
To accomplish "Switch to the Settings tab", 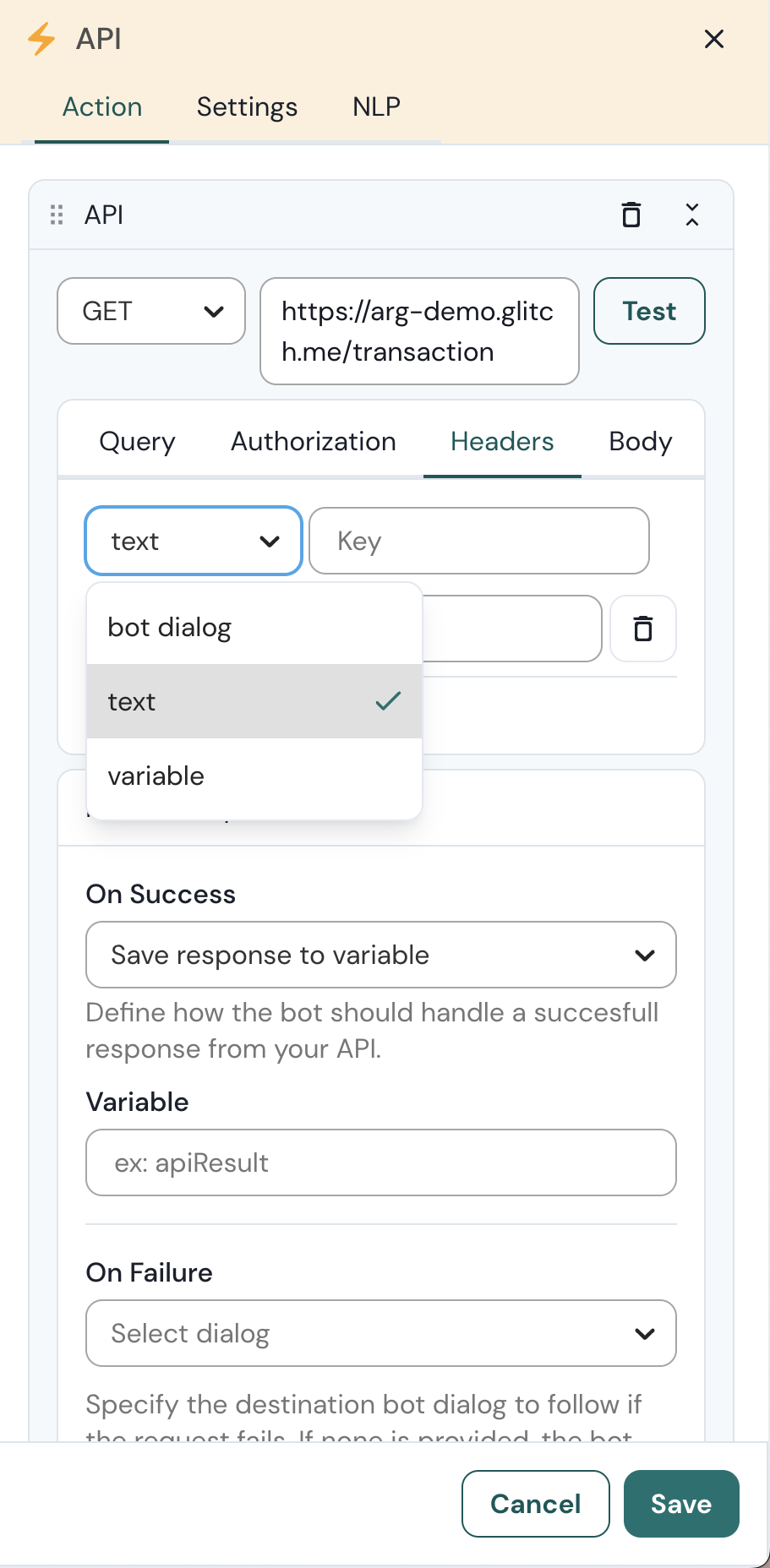I will point(246,106).
